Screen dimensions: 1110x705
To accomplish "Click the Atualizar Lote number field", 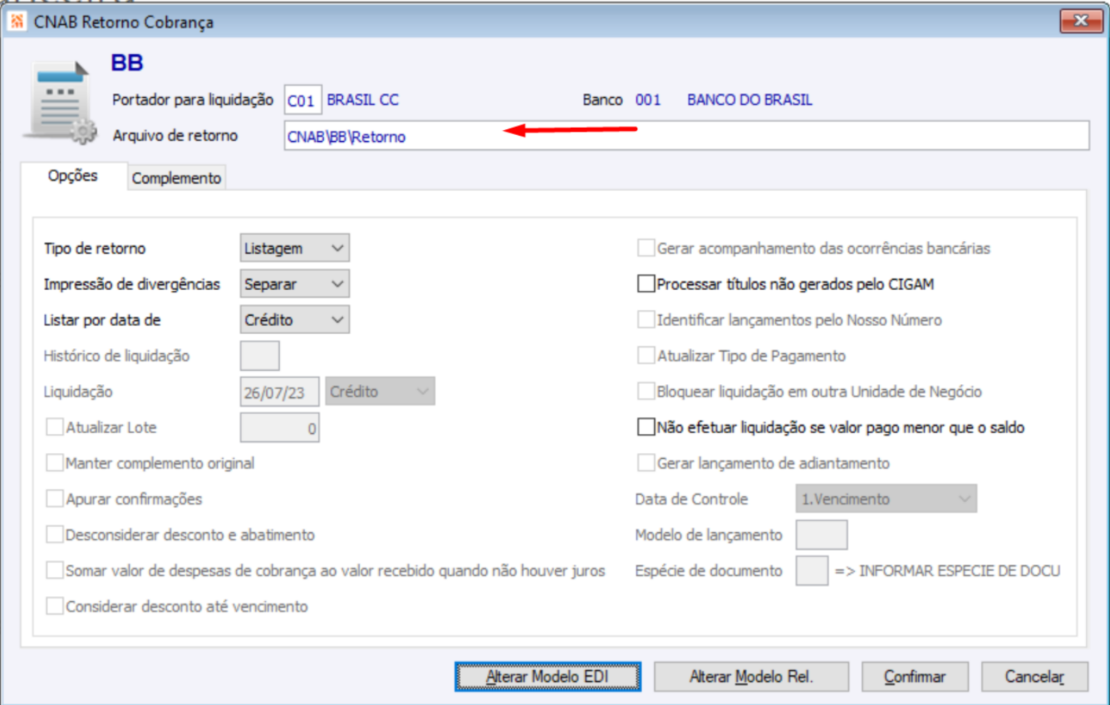I will (x=280, y=428).
